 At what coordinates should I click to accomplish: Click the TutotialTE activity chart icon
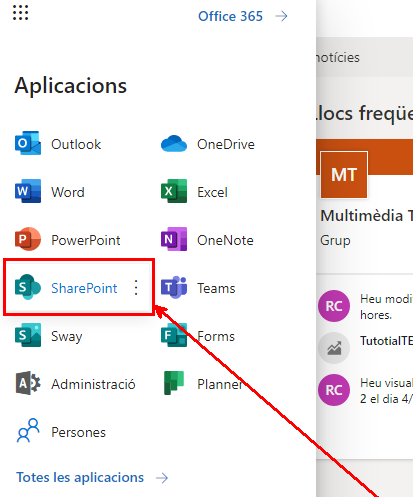tap(334, 348)
